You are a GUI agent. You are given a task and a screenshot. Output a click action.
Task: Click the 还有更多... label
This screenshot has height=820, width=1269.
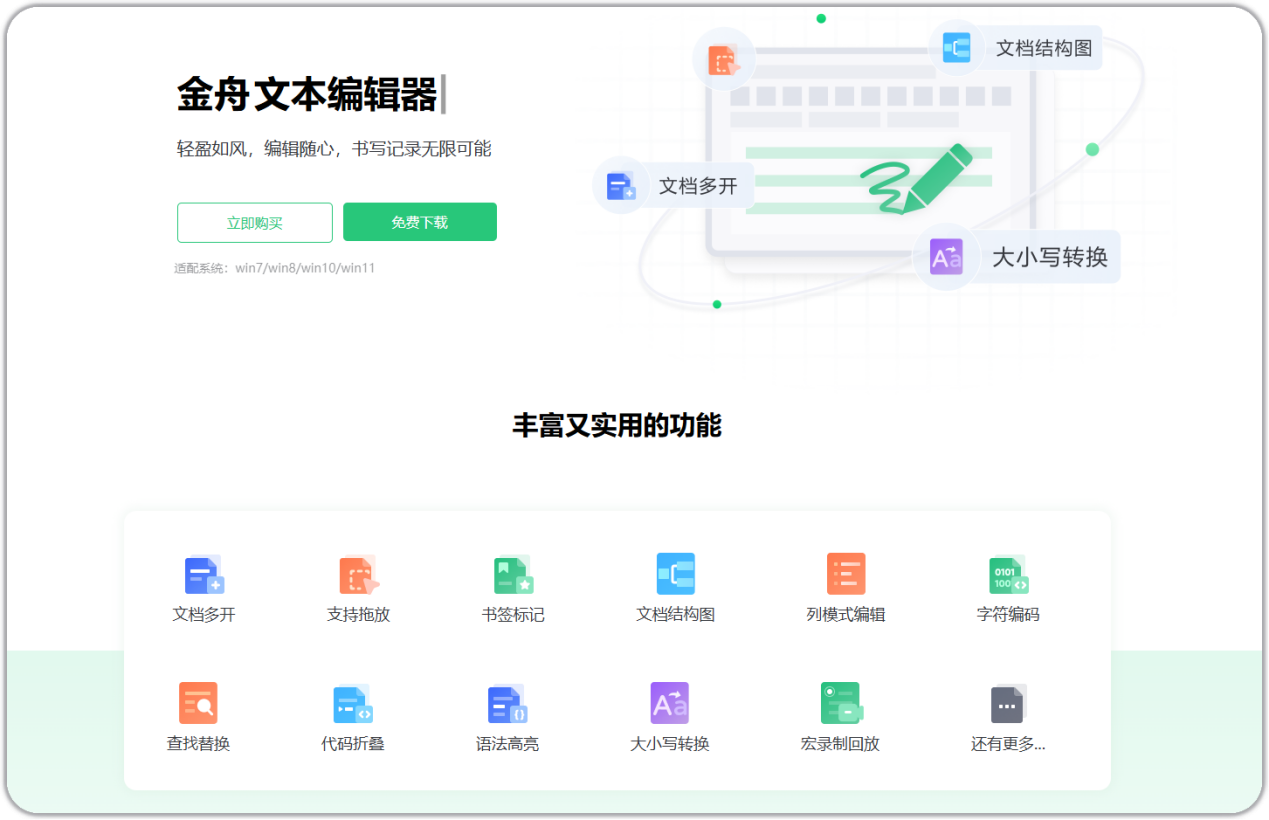pos(1008,743)
